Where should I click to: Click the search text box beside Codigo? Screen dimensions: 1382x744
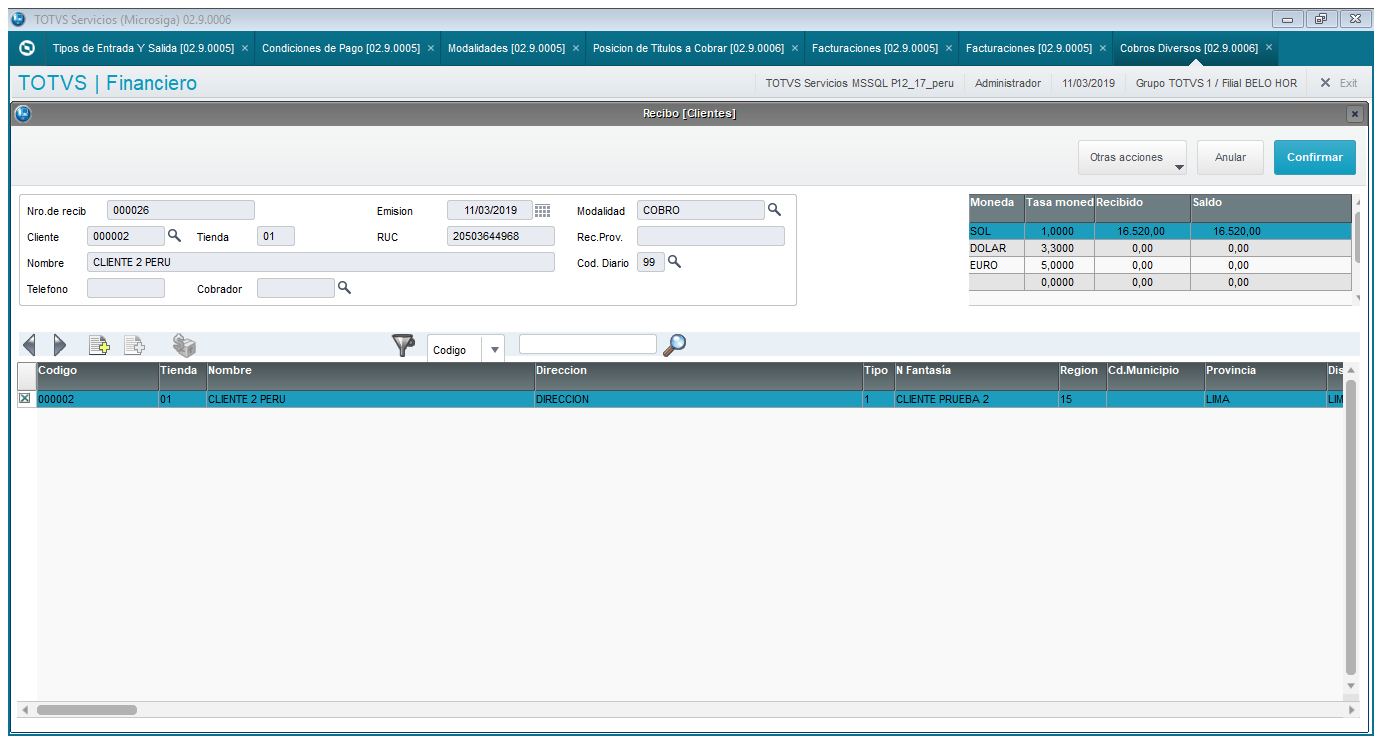point(588,344)
